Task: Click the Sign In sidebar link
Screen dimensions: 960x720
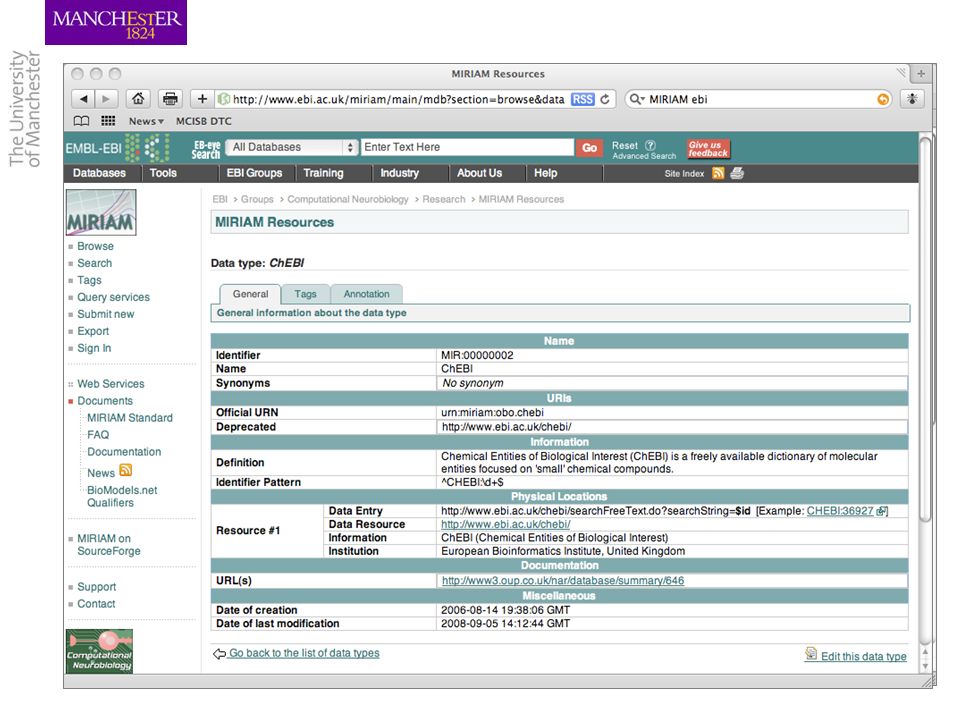Action: click(x=94, y=348)
